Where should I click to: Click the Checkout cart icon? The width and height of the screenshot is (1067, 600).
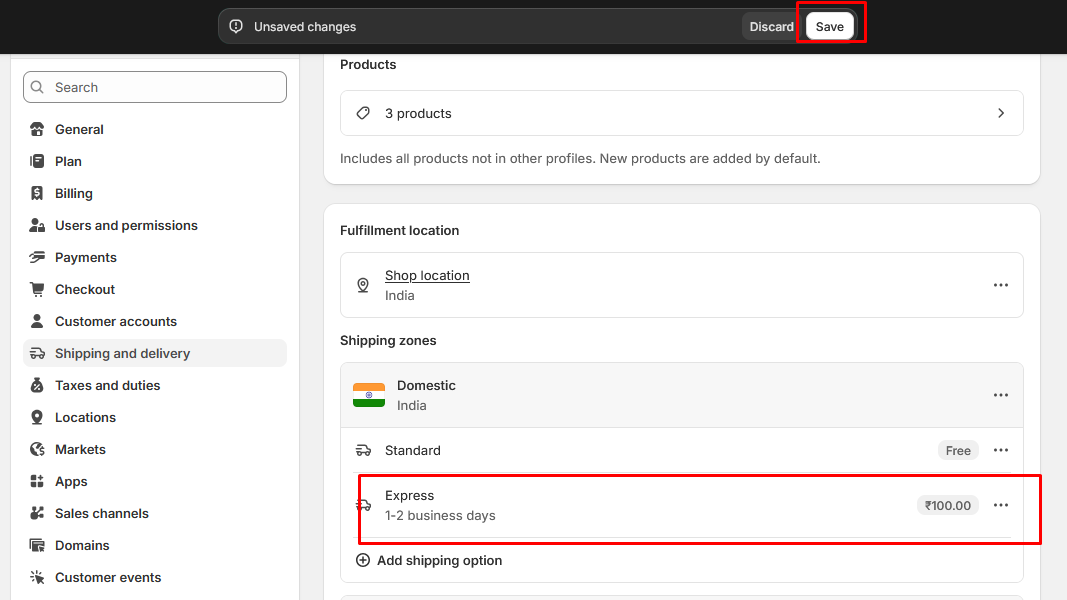tap(37, 289)
